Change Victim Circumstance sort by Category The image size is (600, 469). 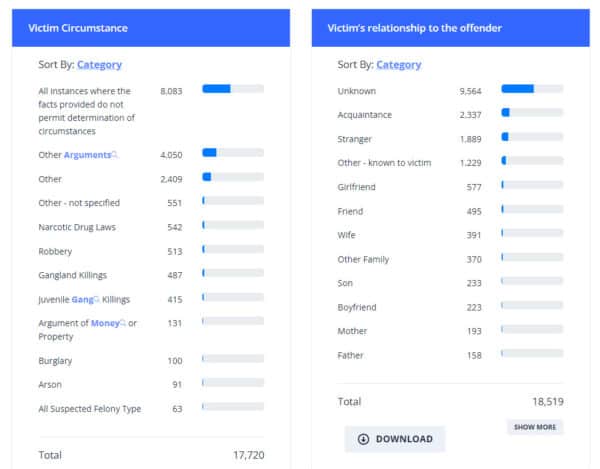(99, 65)
